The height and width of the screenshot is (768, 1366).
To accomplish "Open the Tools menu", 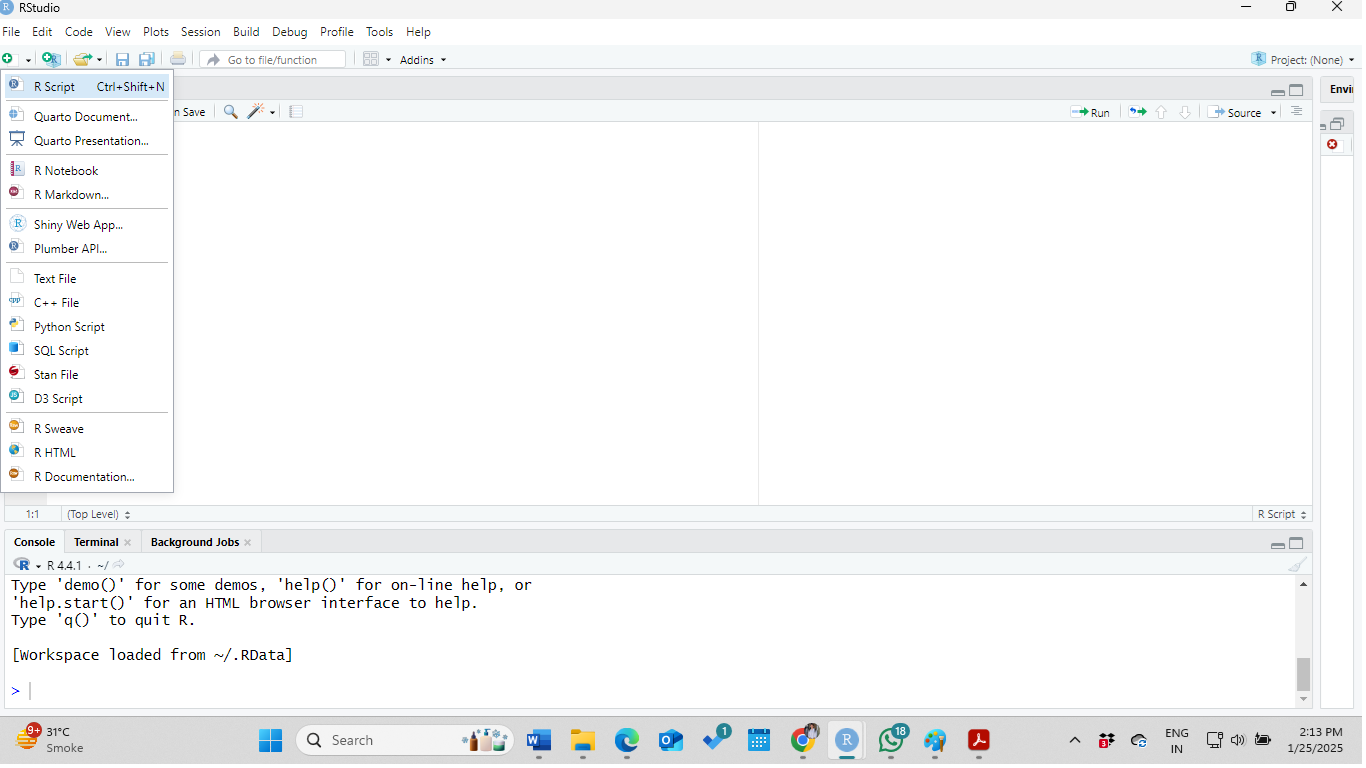I will [379, 32].
